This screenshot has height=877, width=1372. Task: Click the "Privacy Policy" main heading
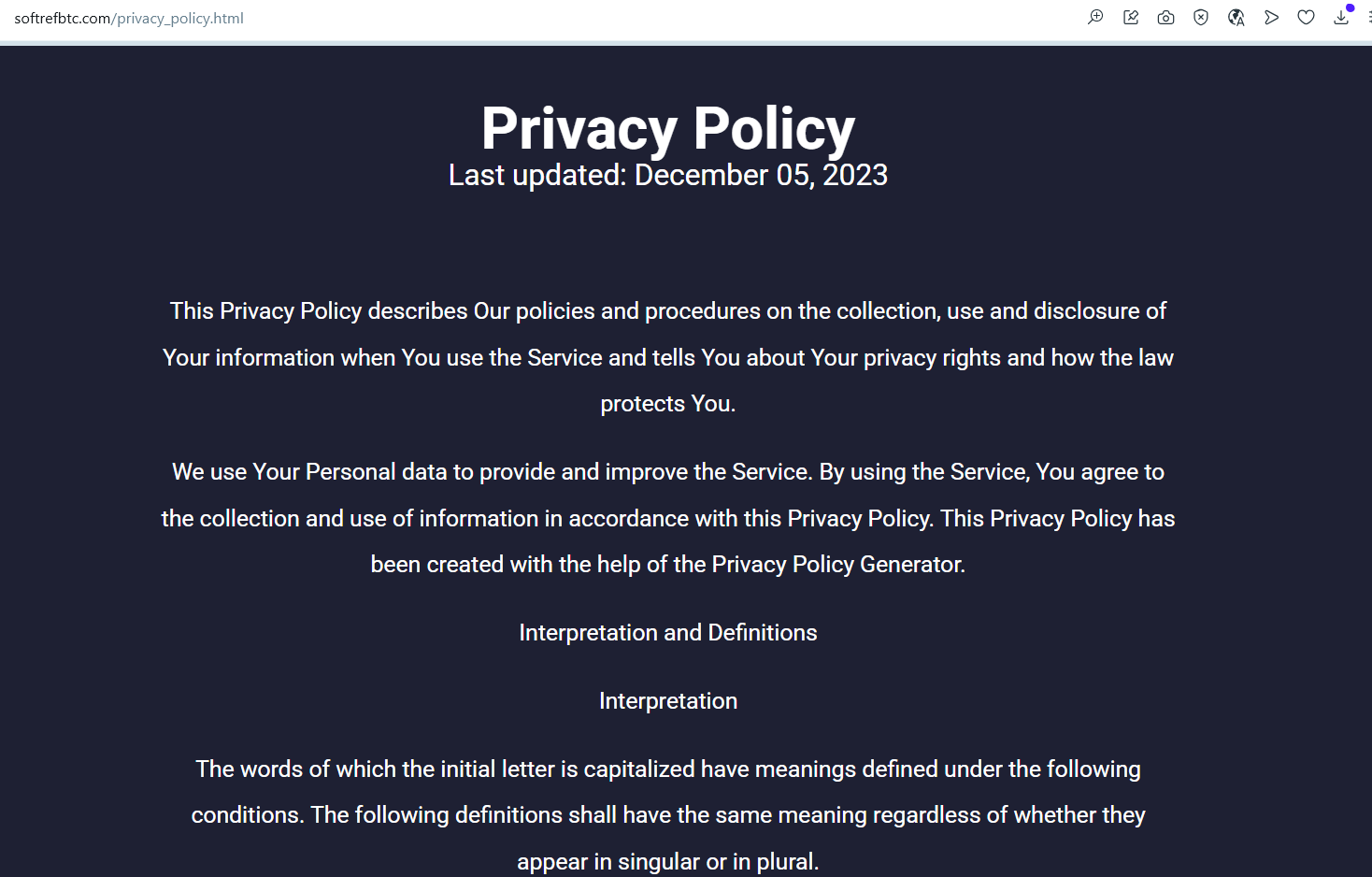point(667,128)
